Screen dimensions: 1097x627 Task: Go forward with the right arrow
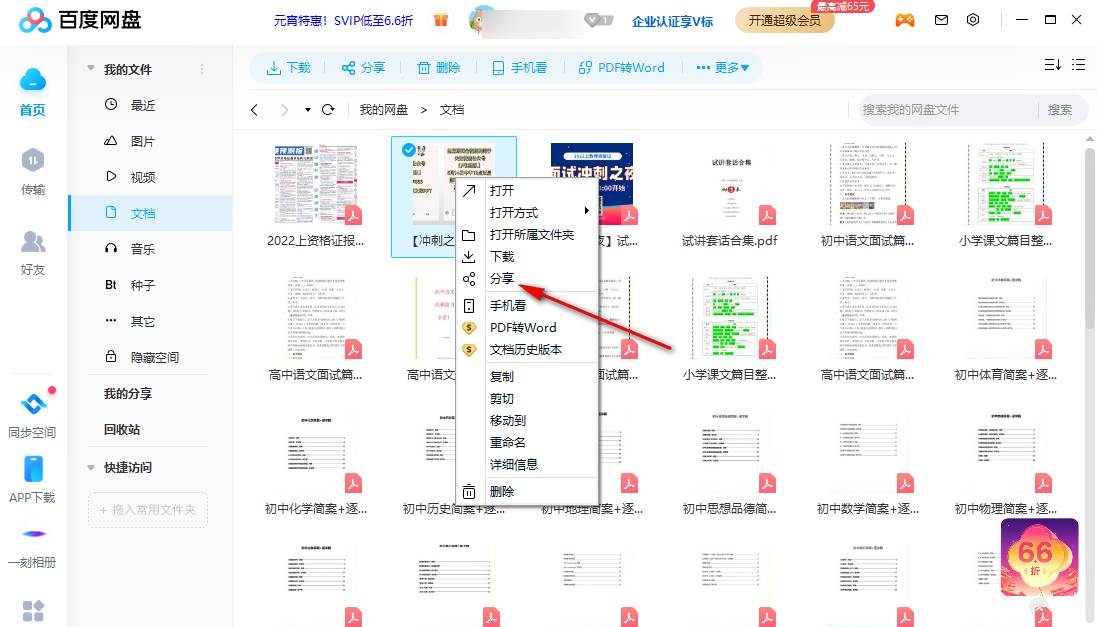[284, 110]
